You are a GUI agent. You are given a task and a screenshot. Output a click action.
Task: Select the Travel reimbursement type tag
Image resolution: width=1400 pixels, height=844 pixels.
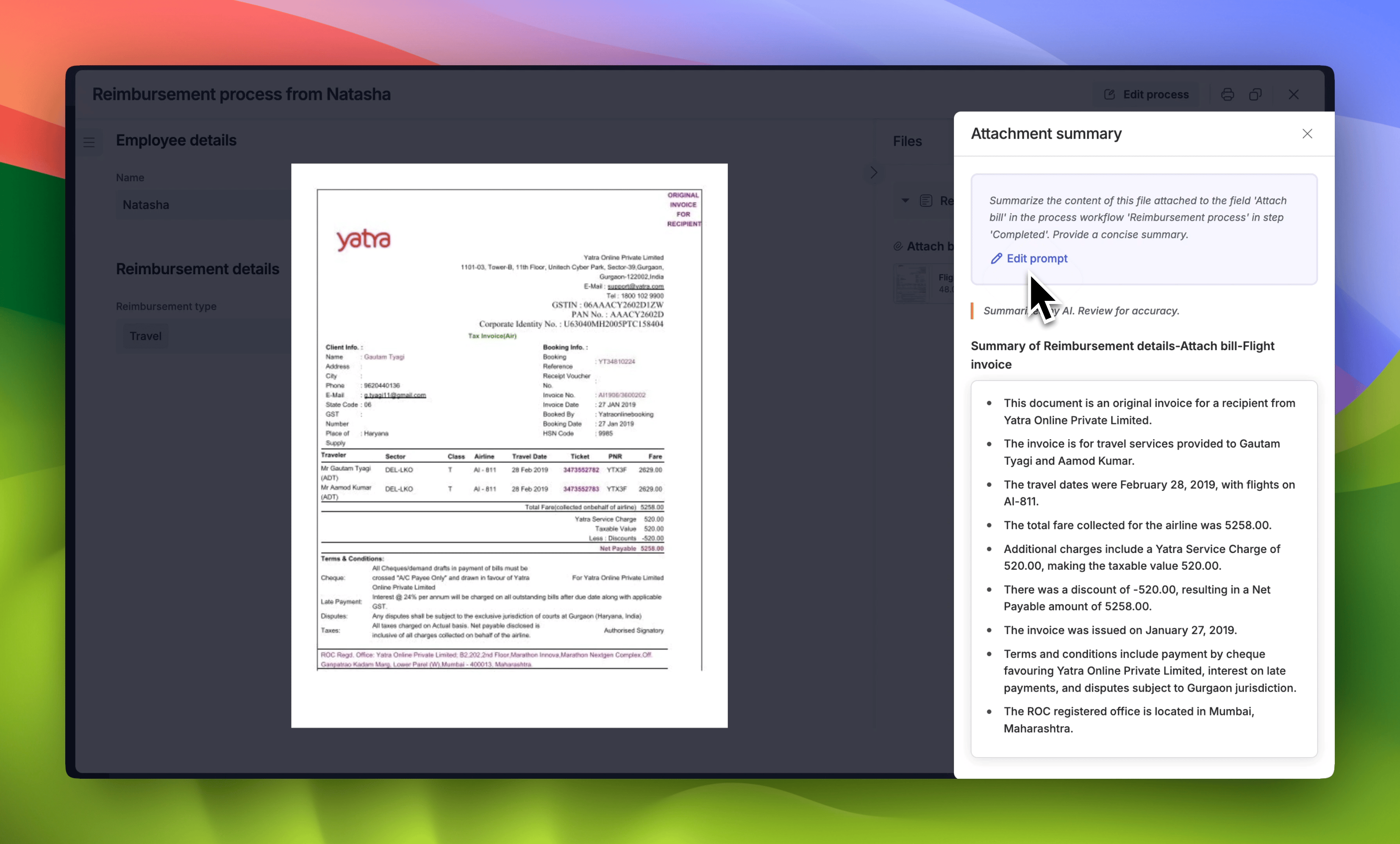[x=145, y=336]
